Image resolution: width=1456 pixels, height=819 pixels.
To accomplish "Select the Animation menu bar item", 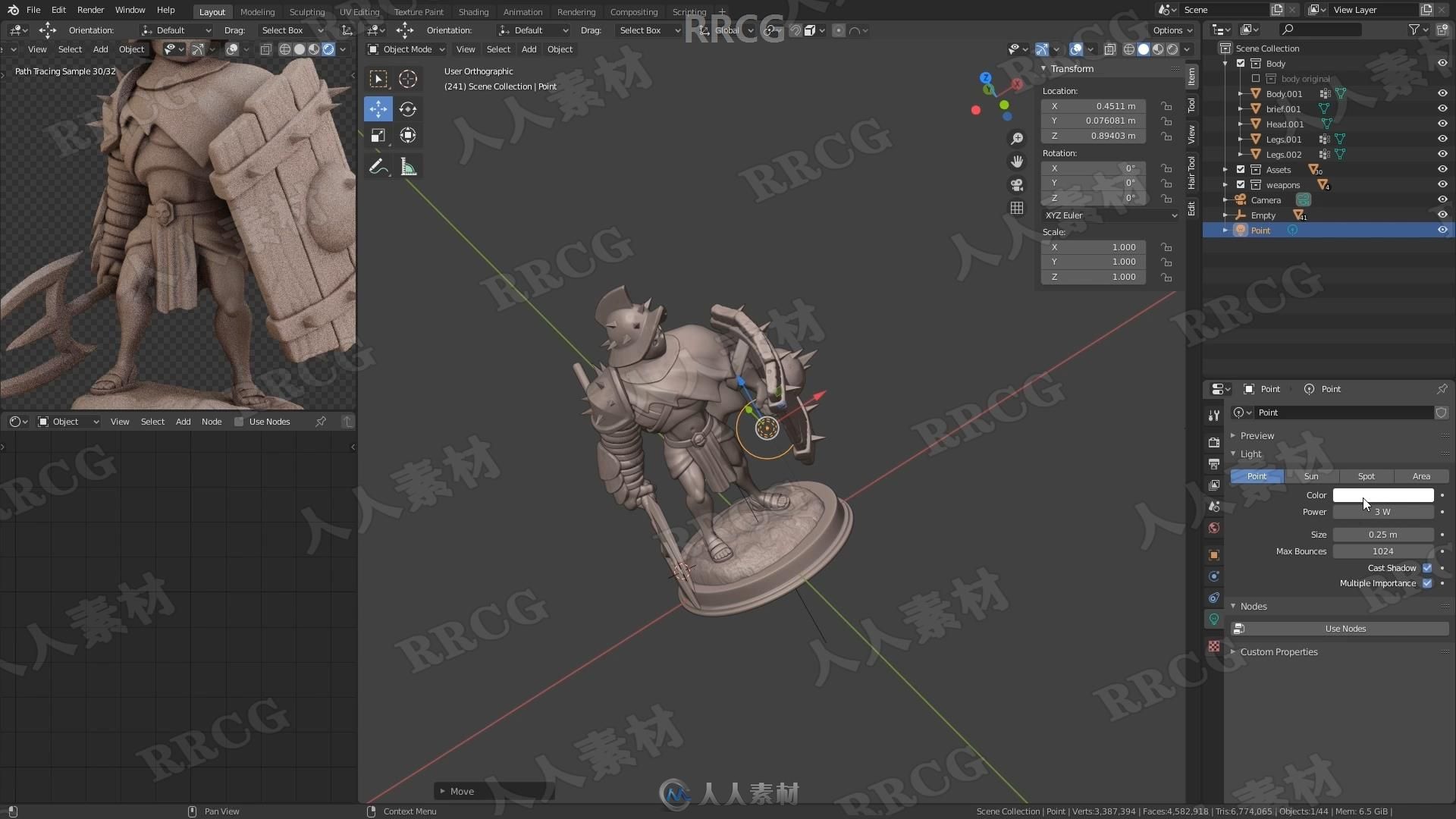I will (522, 11).
